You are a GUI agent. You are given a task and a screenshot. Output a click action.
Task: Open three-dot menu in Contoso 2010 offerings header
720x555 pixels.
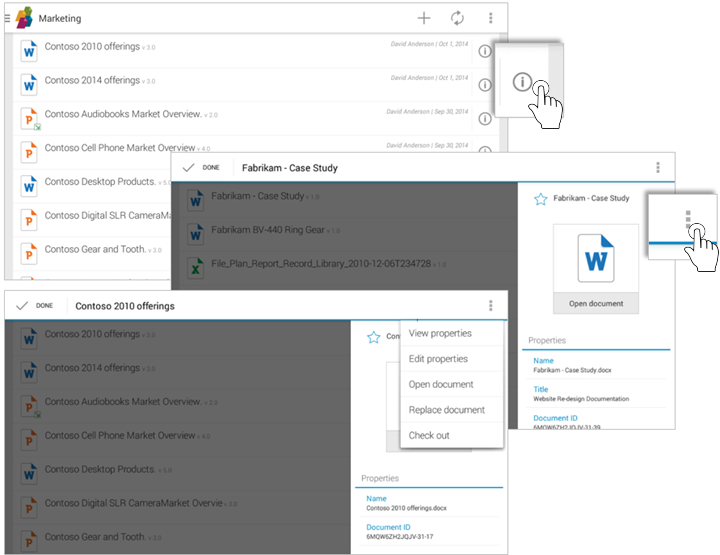click(x=490, y=306)
